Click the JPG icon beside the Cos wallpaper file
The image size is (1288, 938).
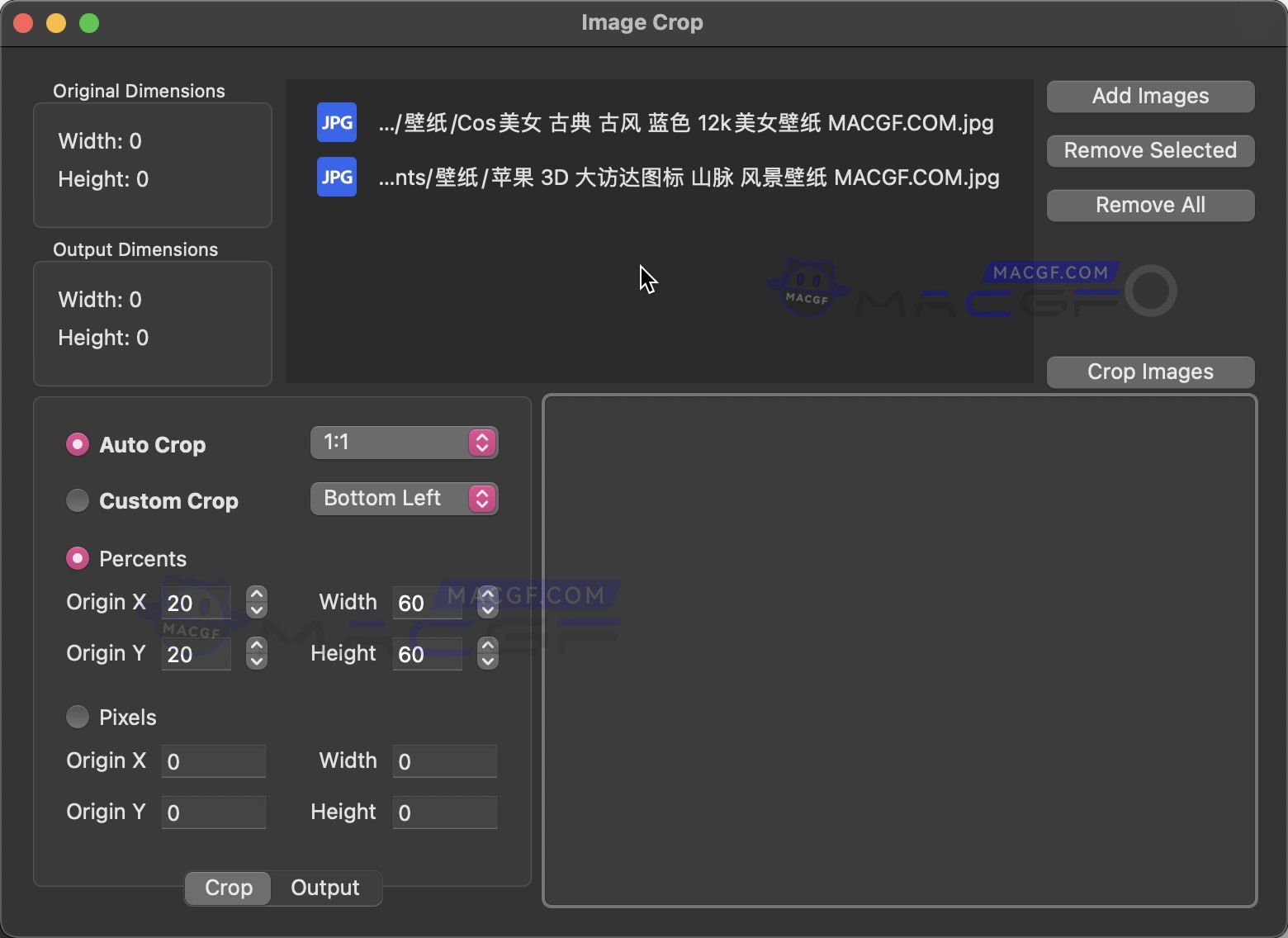coord(336,121)
